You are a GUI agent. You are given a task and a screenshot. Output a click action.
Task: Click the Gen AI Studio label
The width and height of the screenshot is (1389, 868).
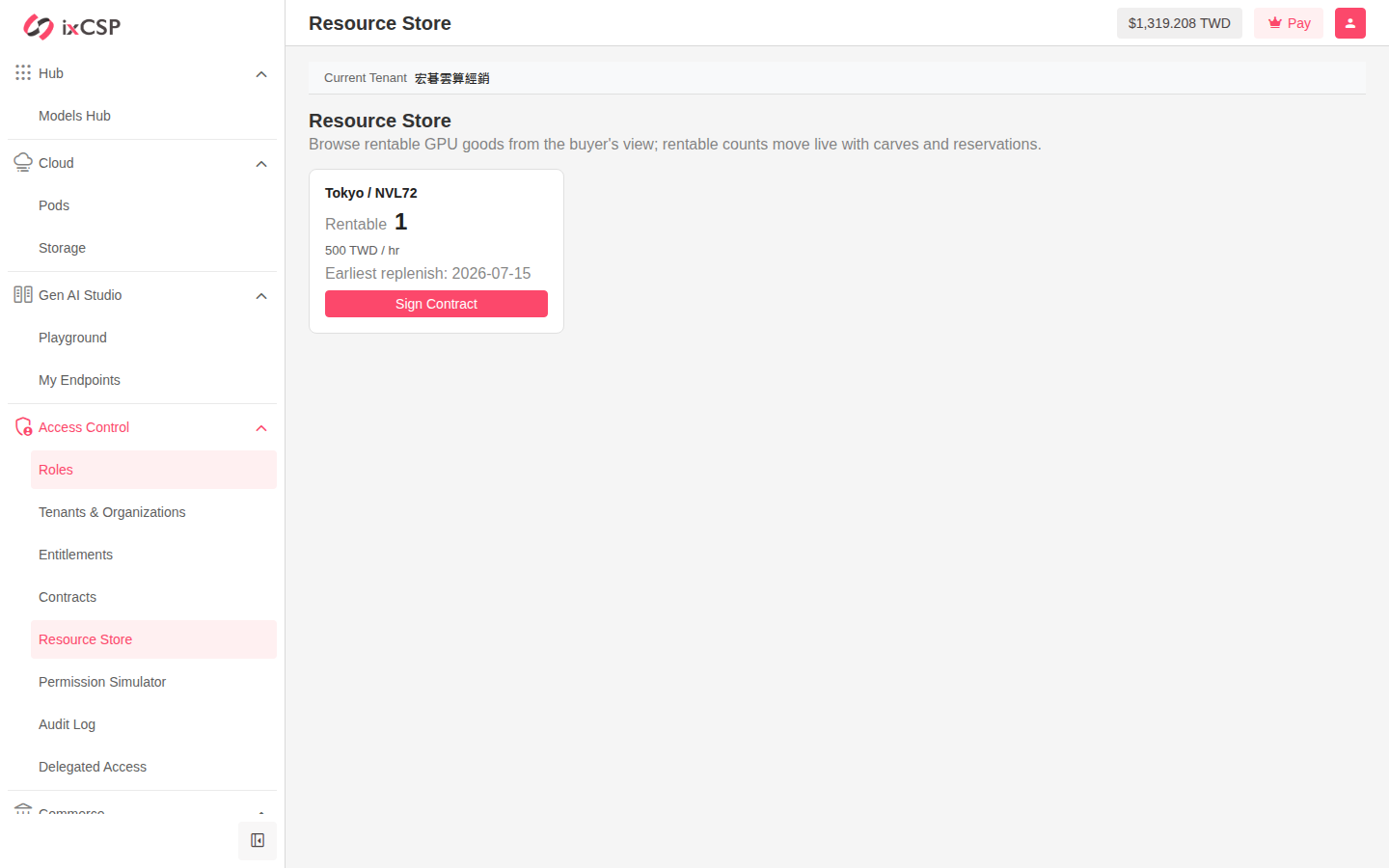point(80,295)
